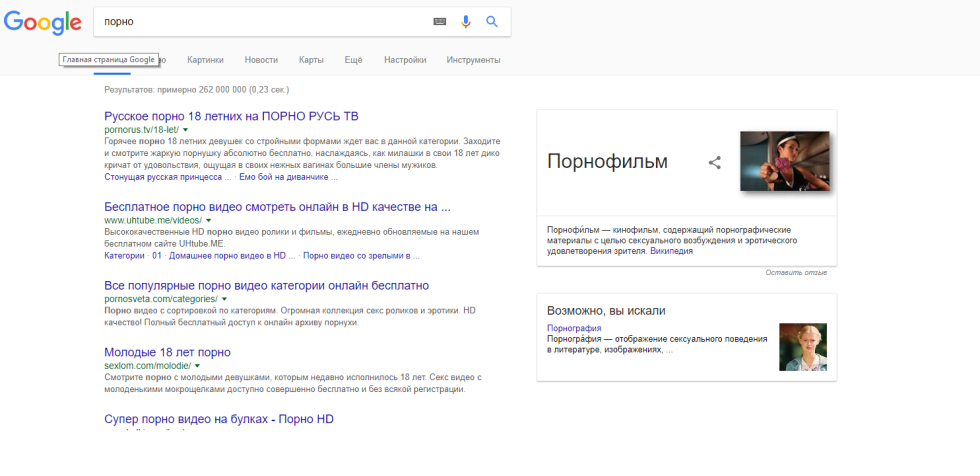Click inside the search query input field
980x476 pixels.
(x=260, y=21)
